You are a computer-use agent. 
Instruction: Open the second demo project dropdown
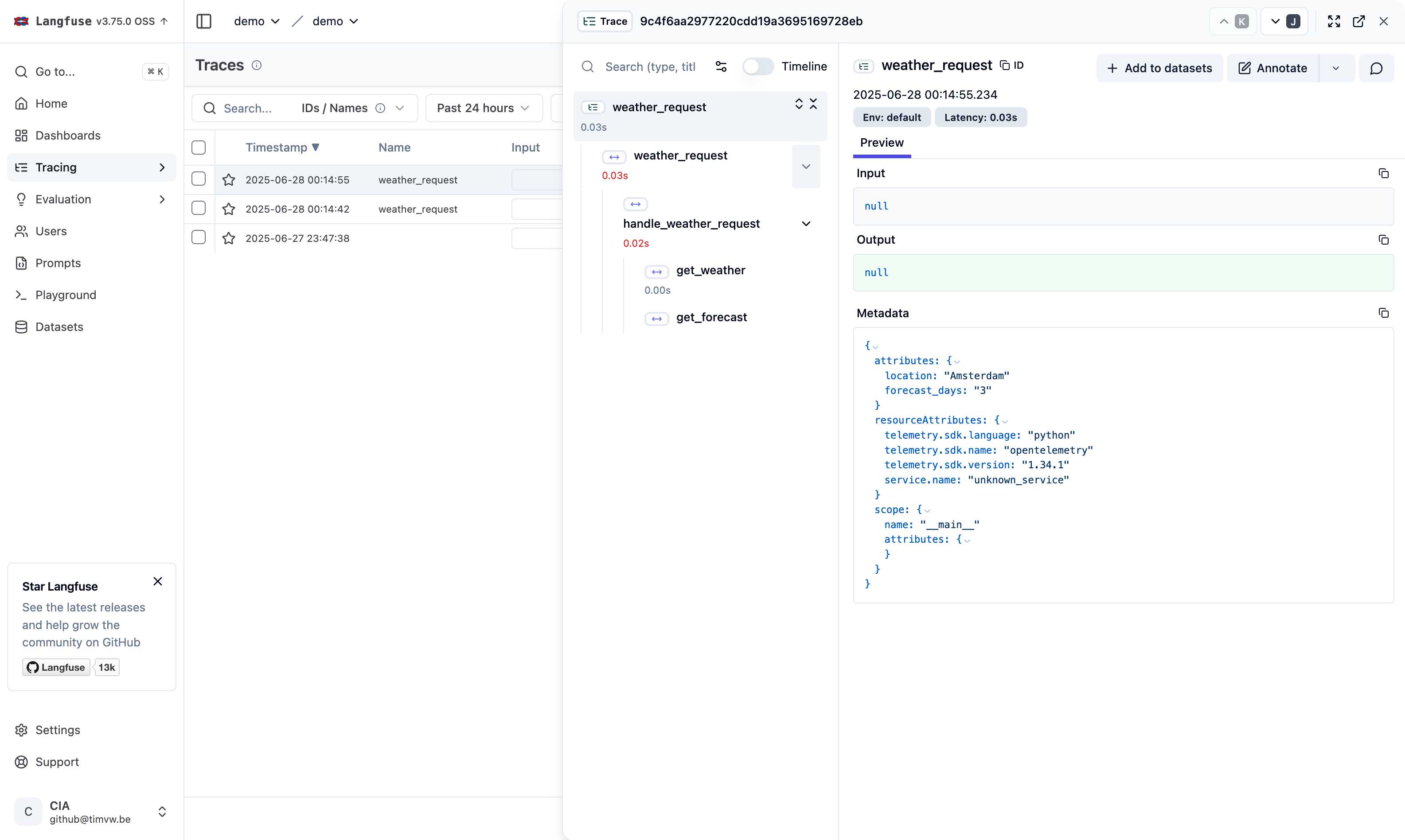[335, 21]
